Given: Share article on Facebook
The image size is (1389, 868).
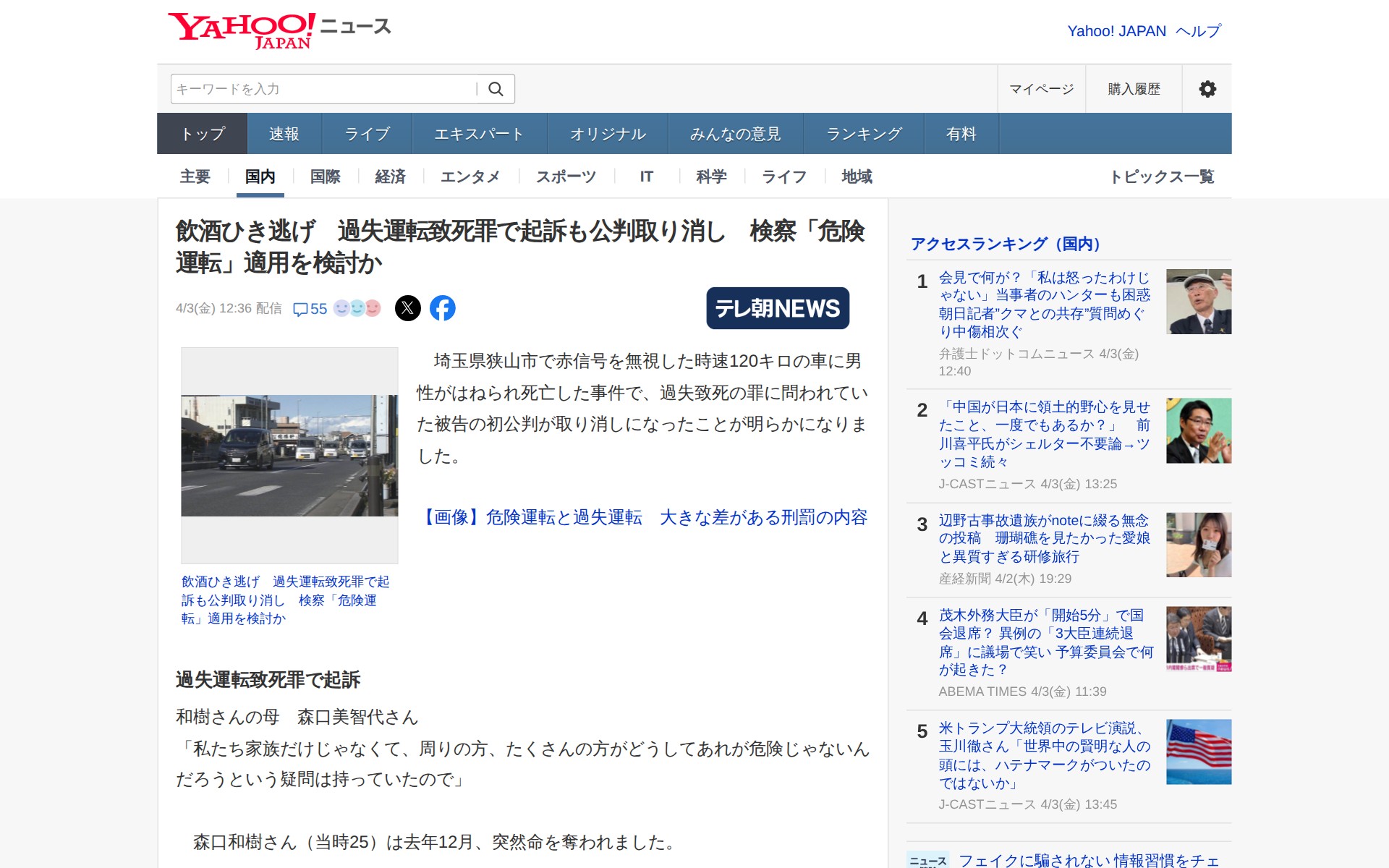Looking at the screenshot, I should click(442, 308).
